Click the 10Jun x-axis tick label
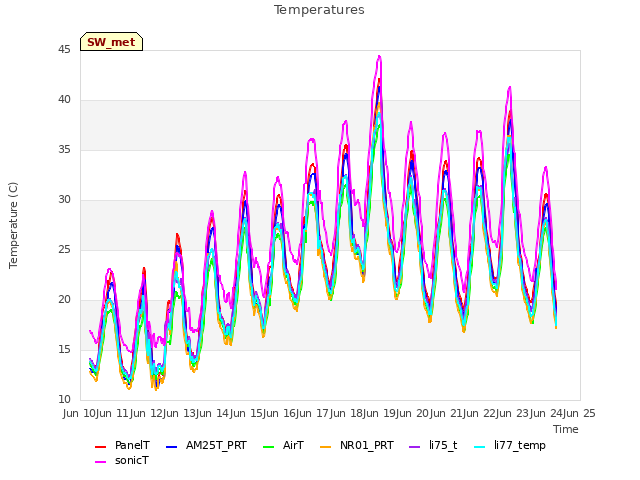 tap(98, 413)
